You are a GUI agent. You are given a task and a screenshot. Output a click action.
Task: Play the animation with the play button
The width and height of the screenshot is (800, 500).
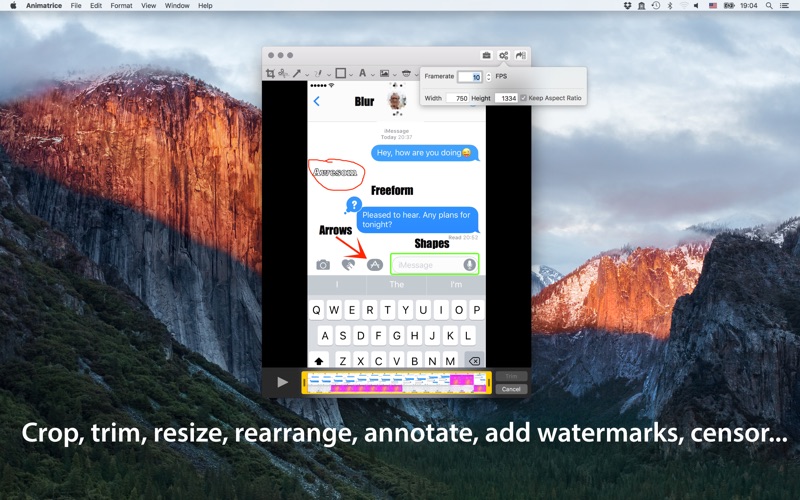pyautogui.click(x=282, y=382)
